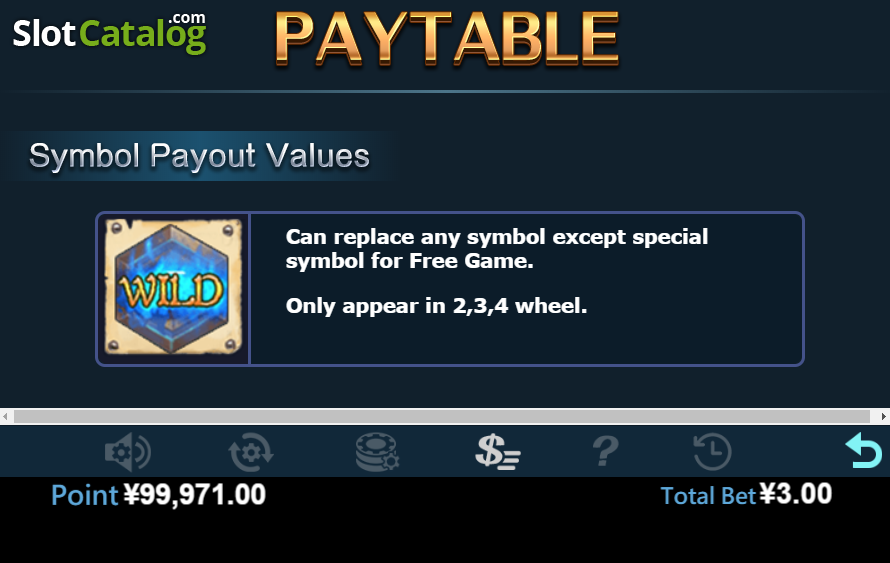
Task: Open the game history clock icon
Action: pyautogui.click(x=712, y=452)
